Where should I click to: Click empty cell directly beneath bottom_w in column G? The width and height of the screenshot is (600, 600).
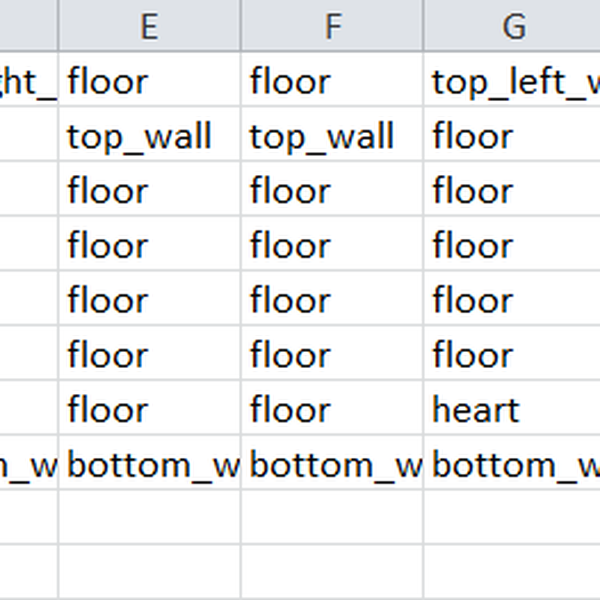coord(511,519)
